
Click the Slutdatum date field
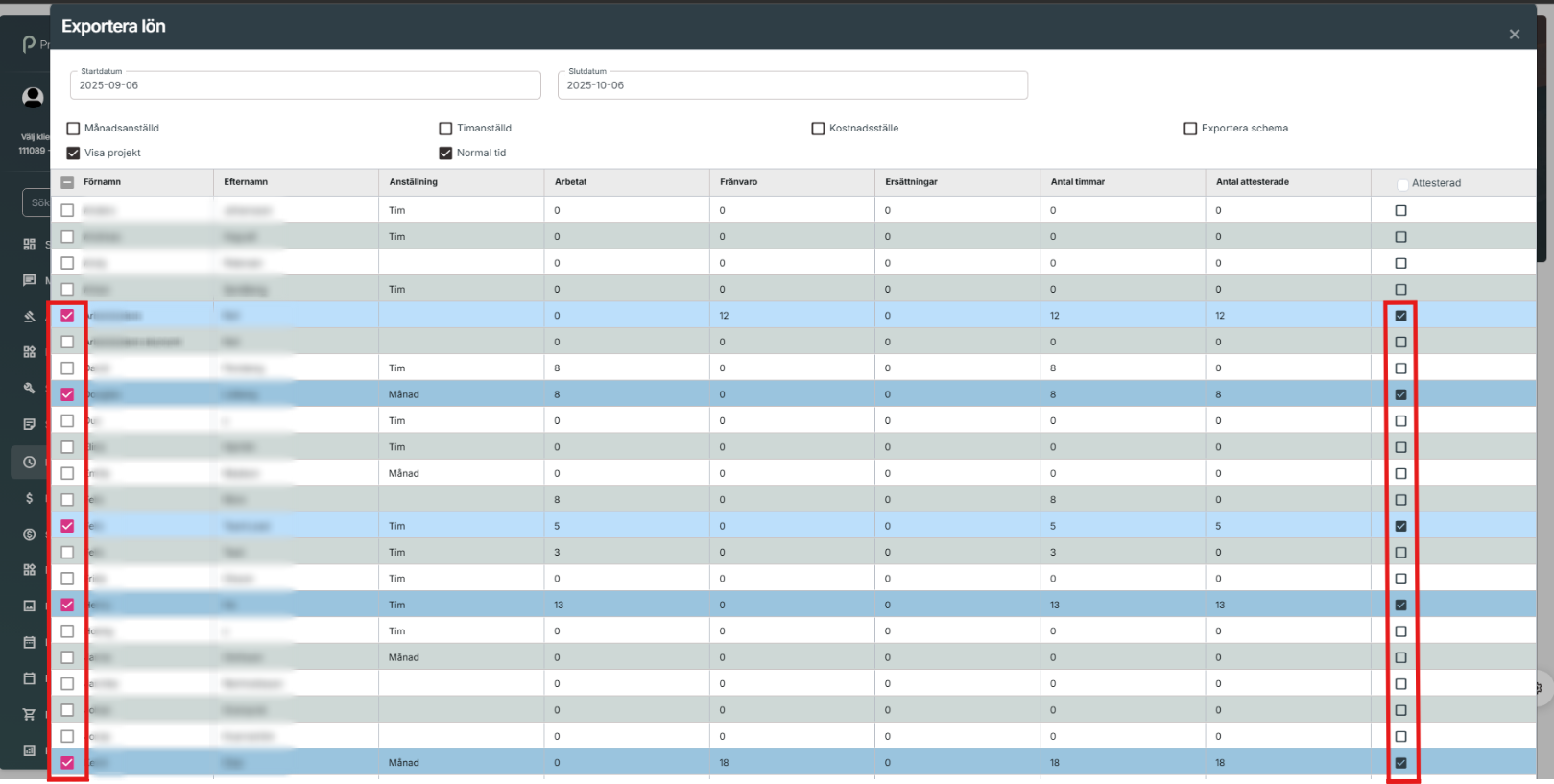[x=793, y=85]
